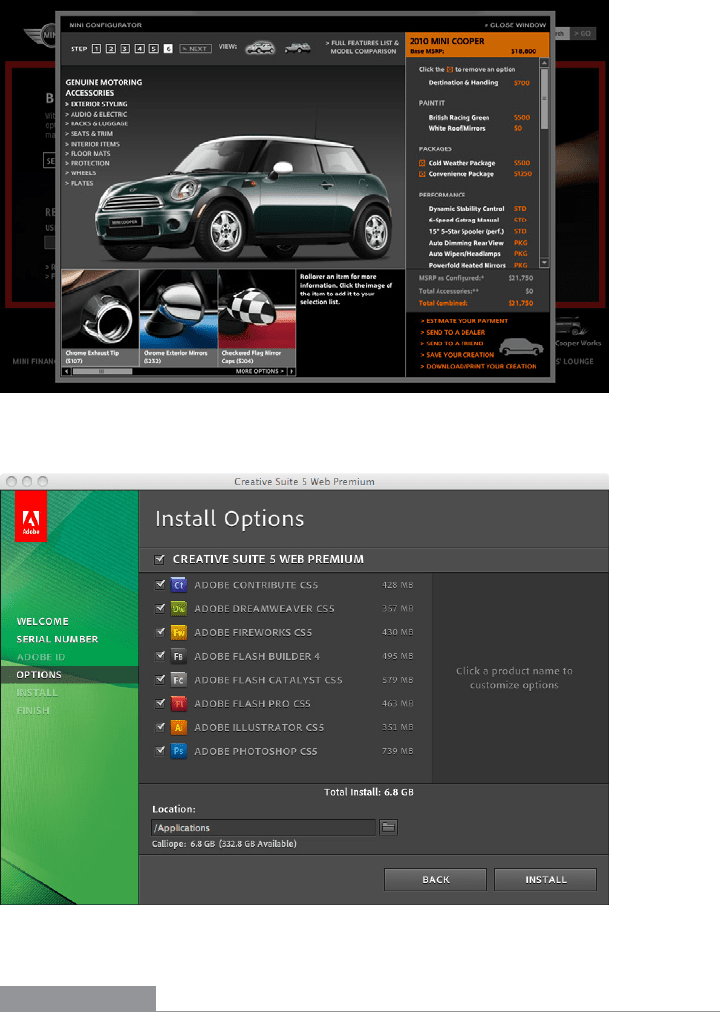Click the Photoshop CS5 product icon
720x1012 pixels.
pyautogui.click(x=179, y=751)
